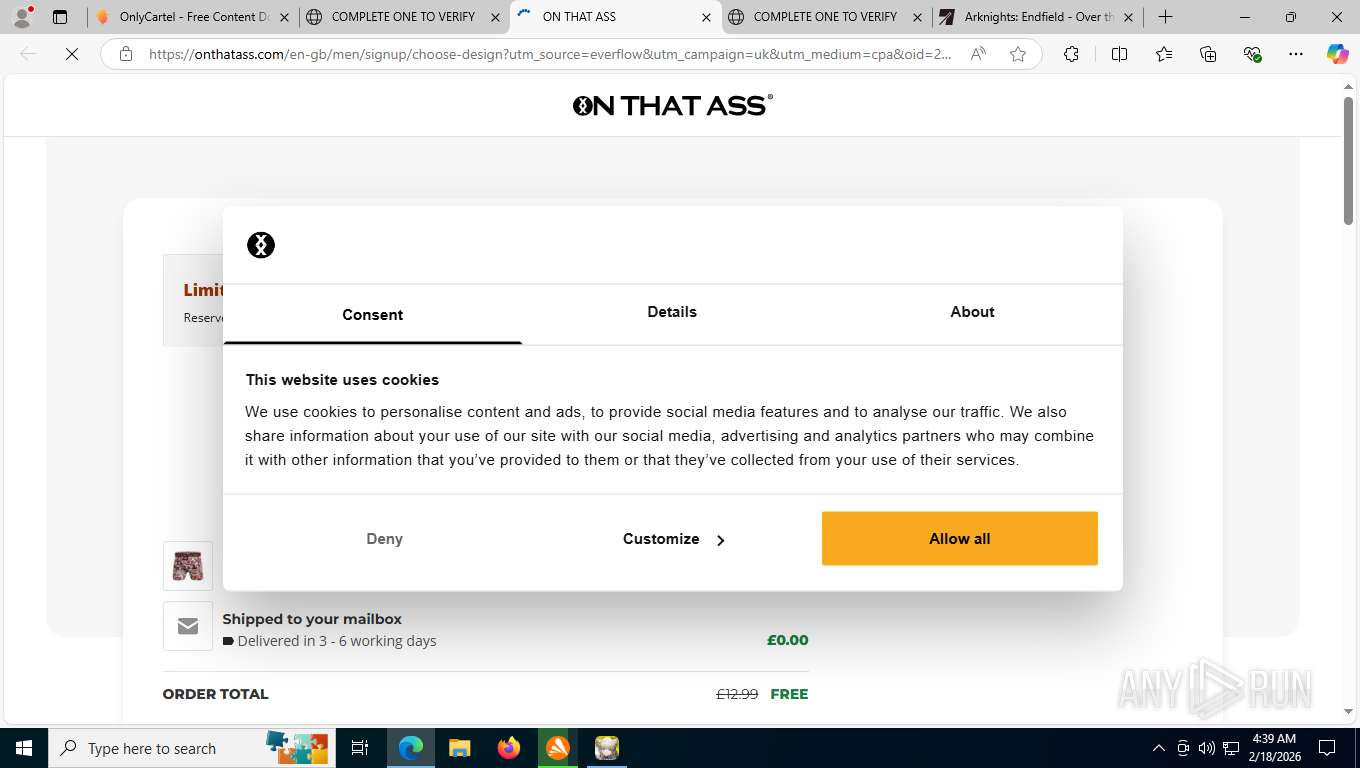Open Windows Start menu

click(24, 748)
